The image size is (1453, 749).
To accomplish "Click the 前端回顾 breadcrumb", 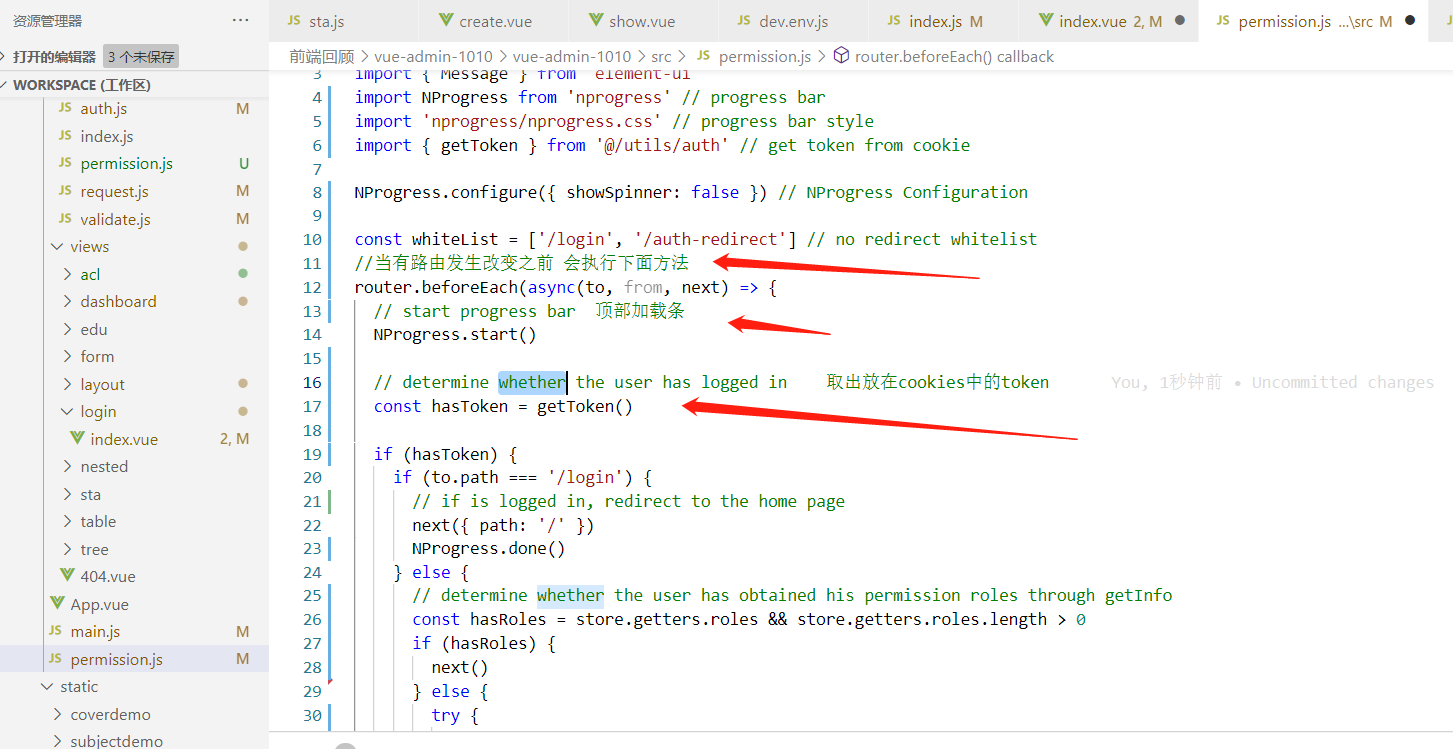I will [x=322, y=56].
